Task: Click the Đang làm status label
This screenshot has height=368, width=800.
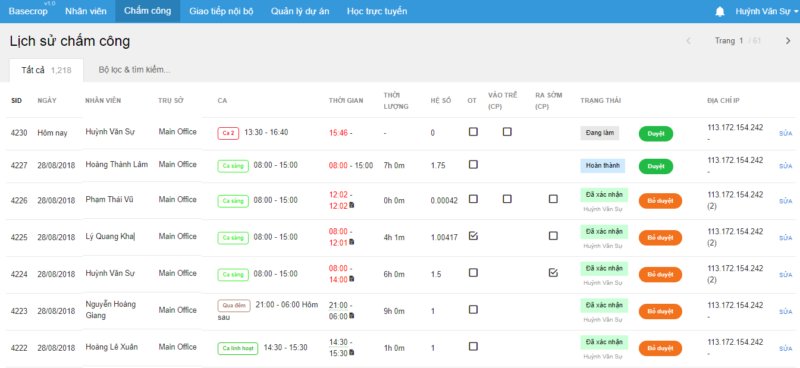Action: pos(600,133)
